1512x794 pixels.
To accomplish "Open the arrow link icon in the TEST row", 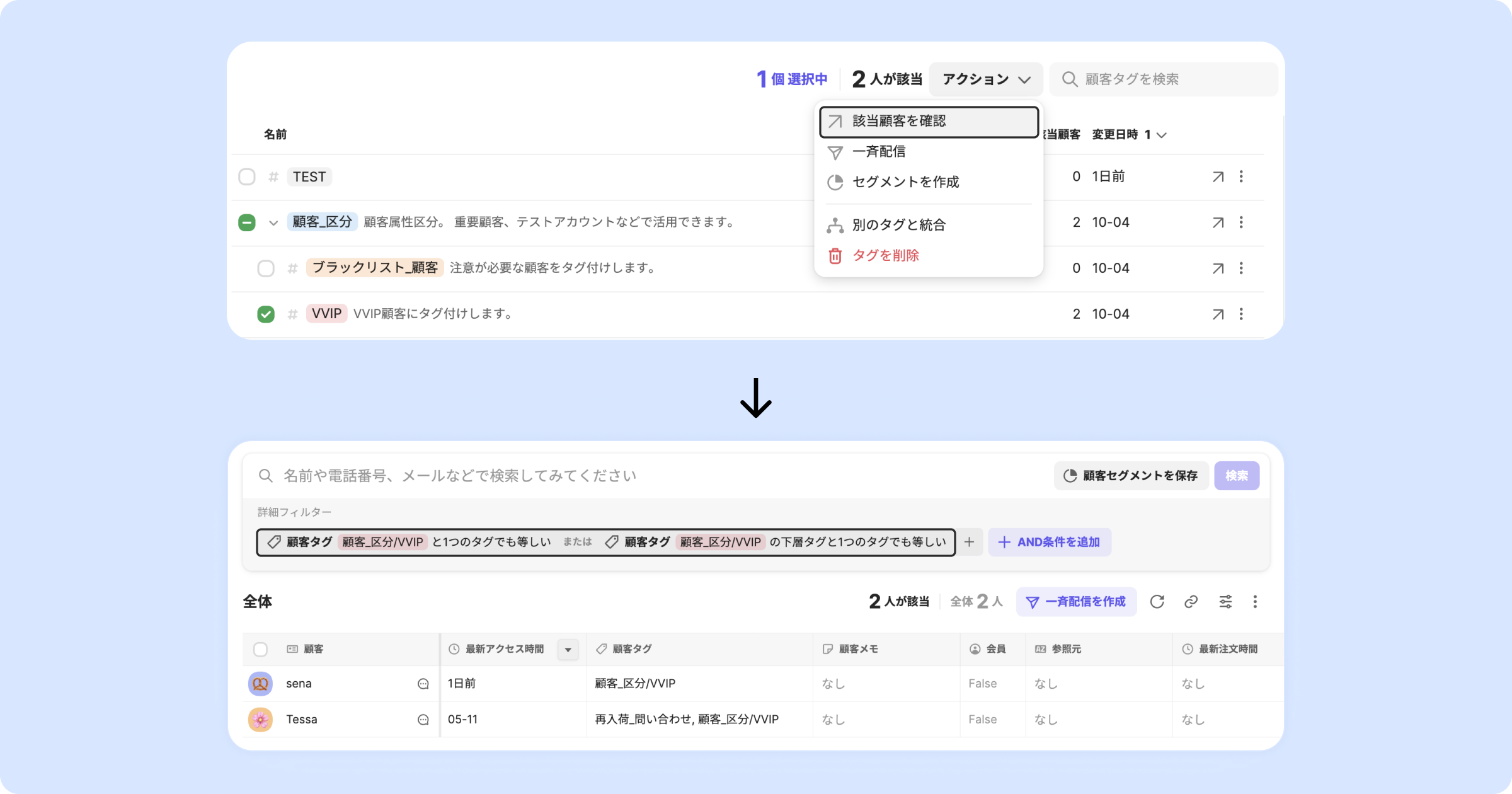I will click(1218, 177).
